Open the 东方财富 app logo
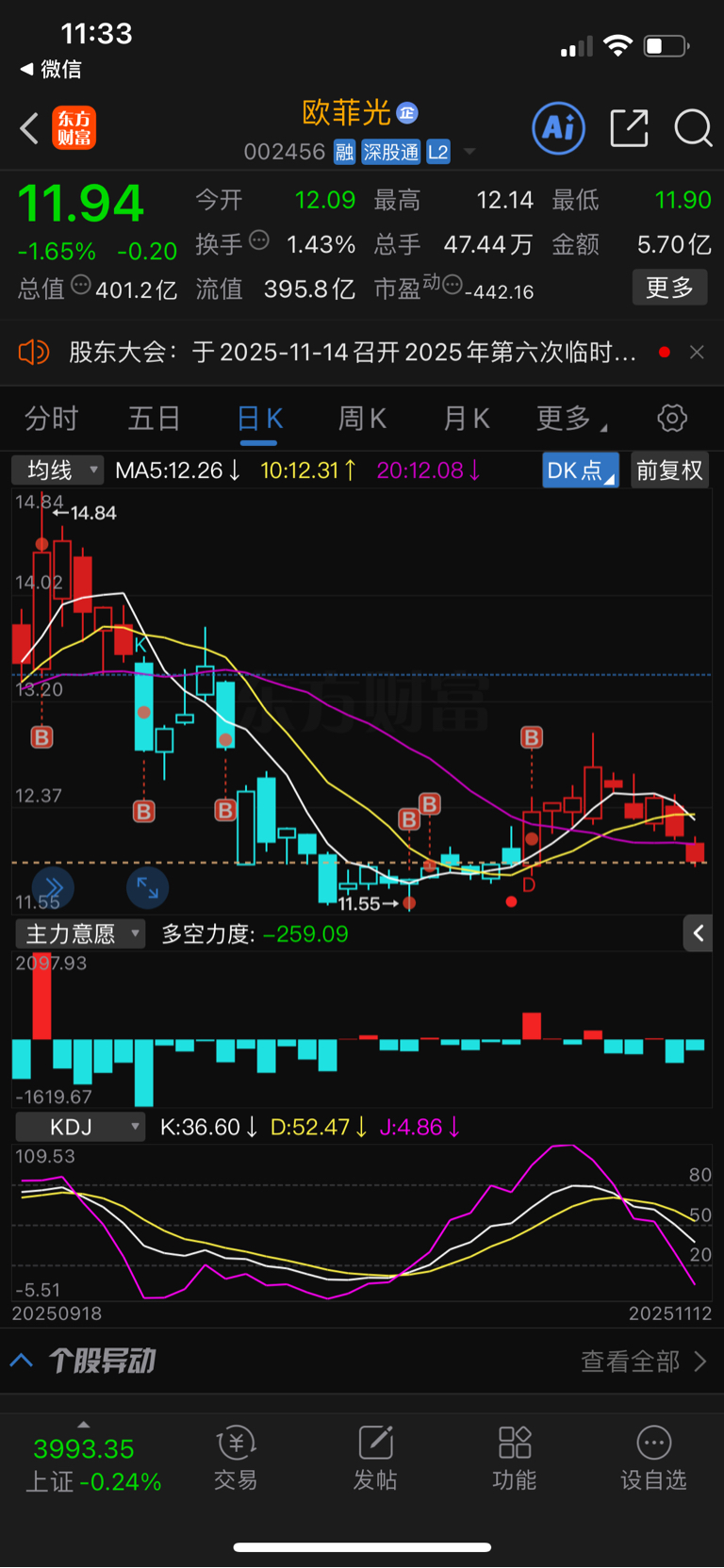 point(74,128)
